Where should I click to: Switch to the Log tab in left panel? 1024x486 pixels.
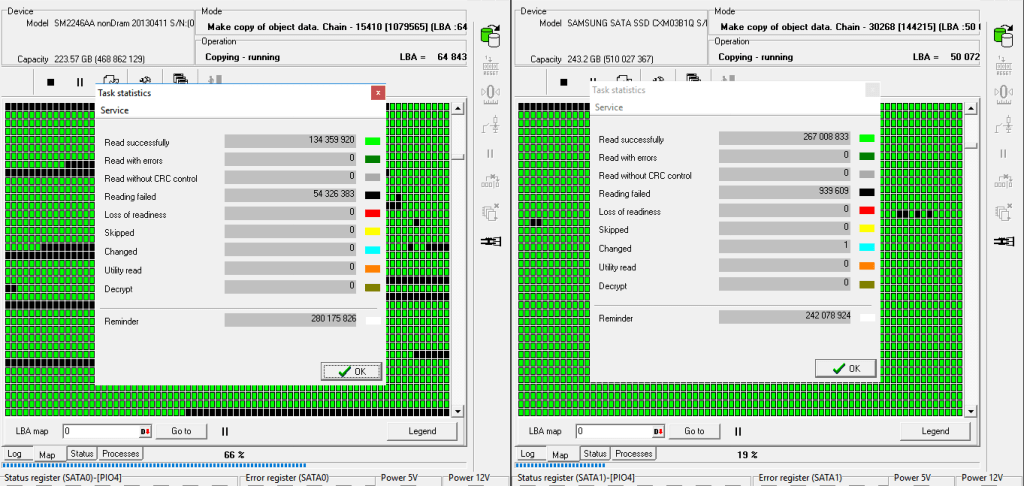pos(15,454)
